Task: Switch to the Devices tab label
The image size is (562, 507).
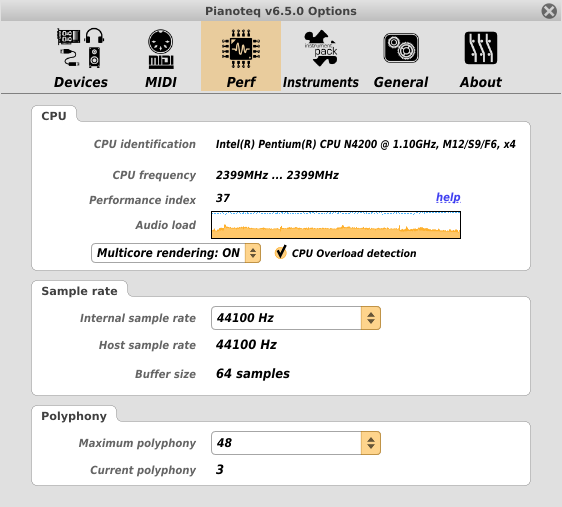Action: 81,82
